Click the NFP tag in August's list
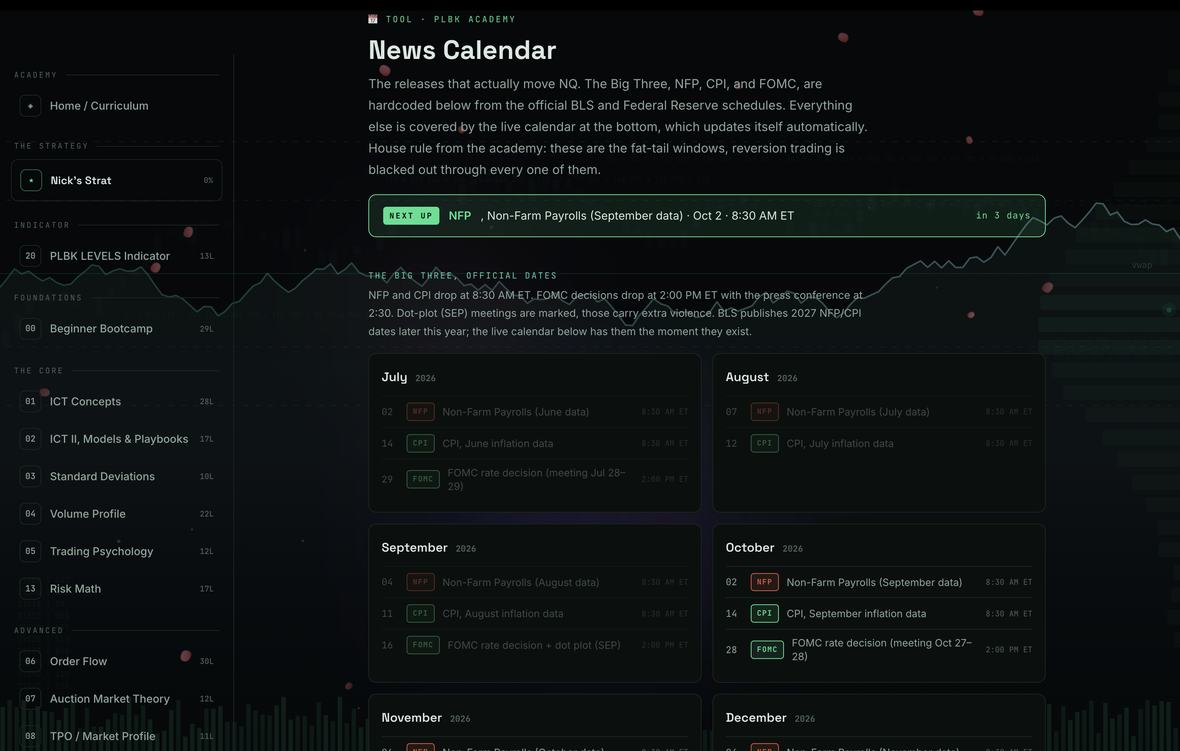 click(x=765, y=412)
